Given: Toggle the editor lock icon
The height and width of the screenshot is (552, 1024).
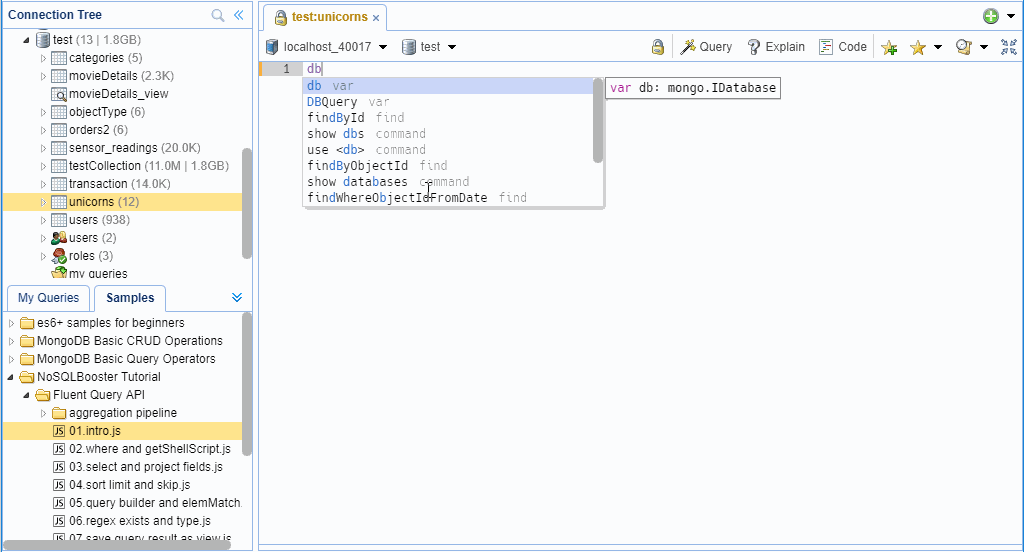Looking at the screenshot, I should click(658, 47).
